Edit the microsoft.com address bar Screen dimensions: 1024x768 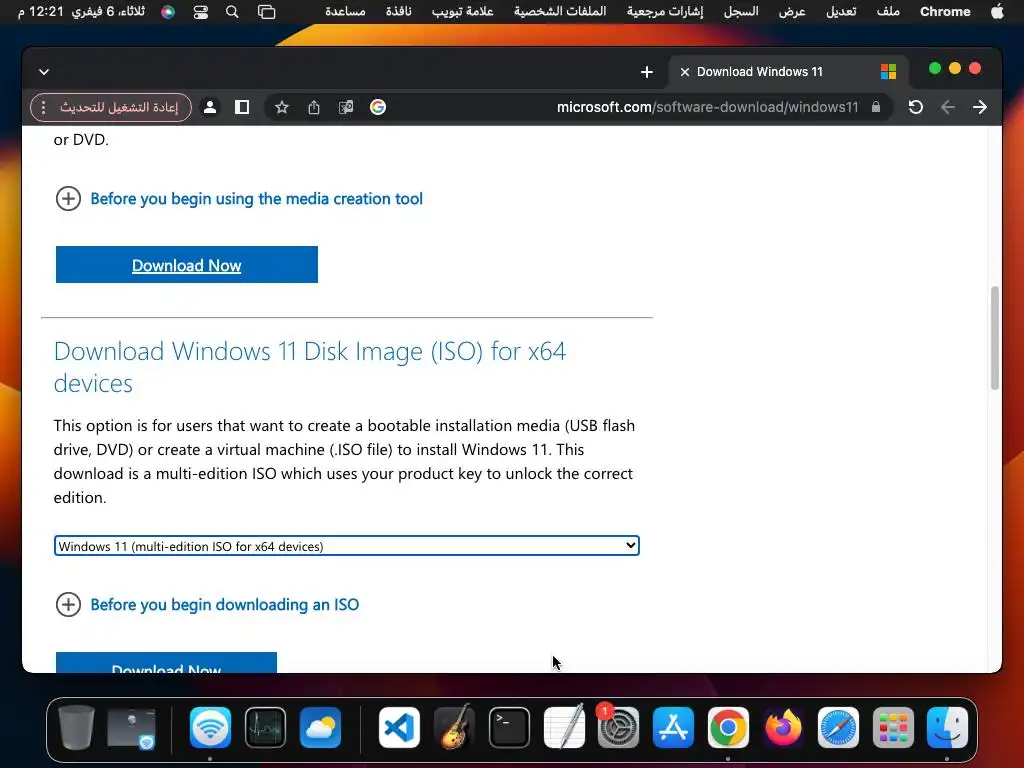coord(707,107)
